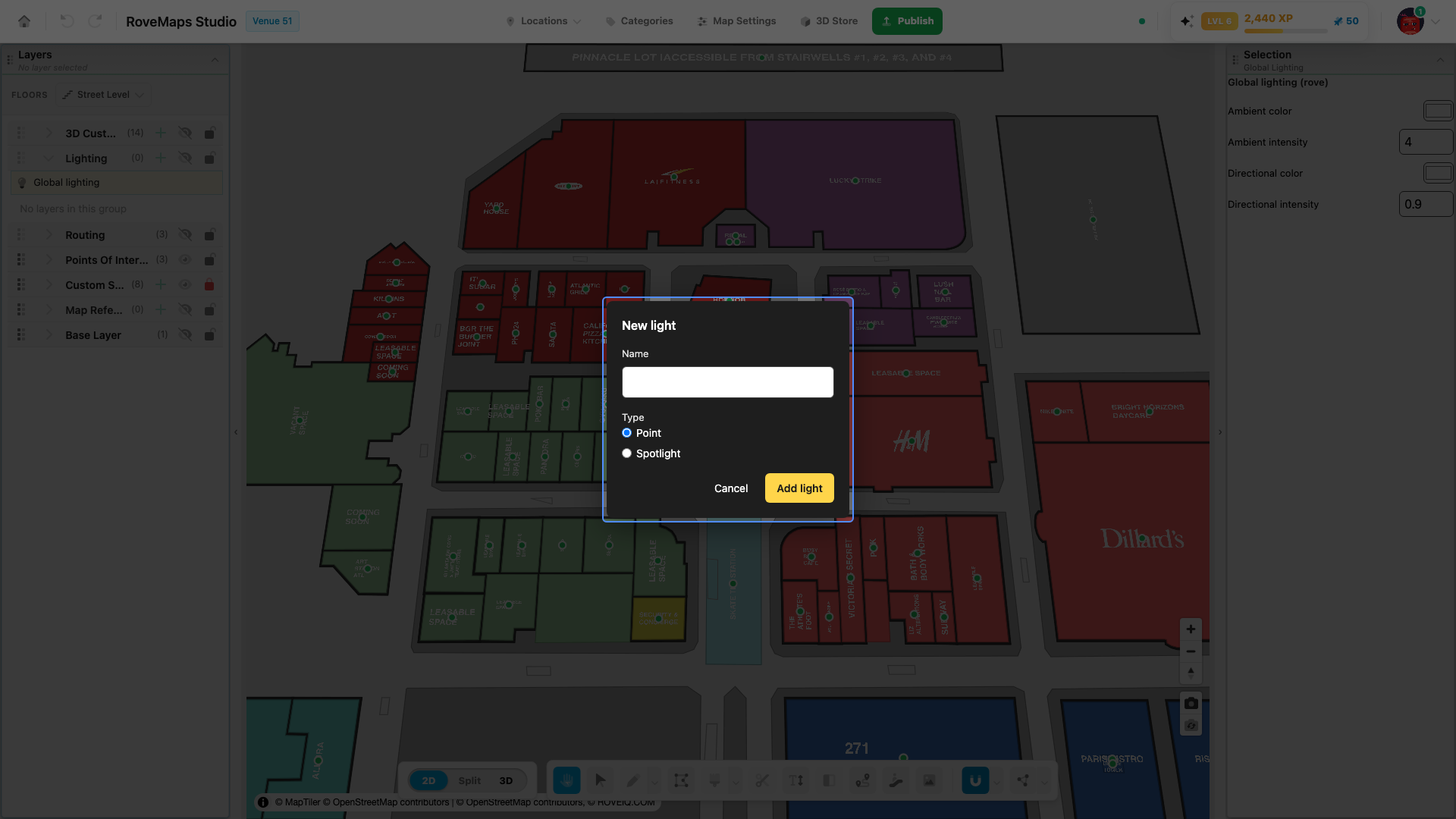
Task: Open the Categories menu
Action: [639, 21]
